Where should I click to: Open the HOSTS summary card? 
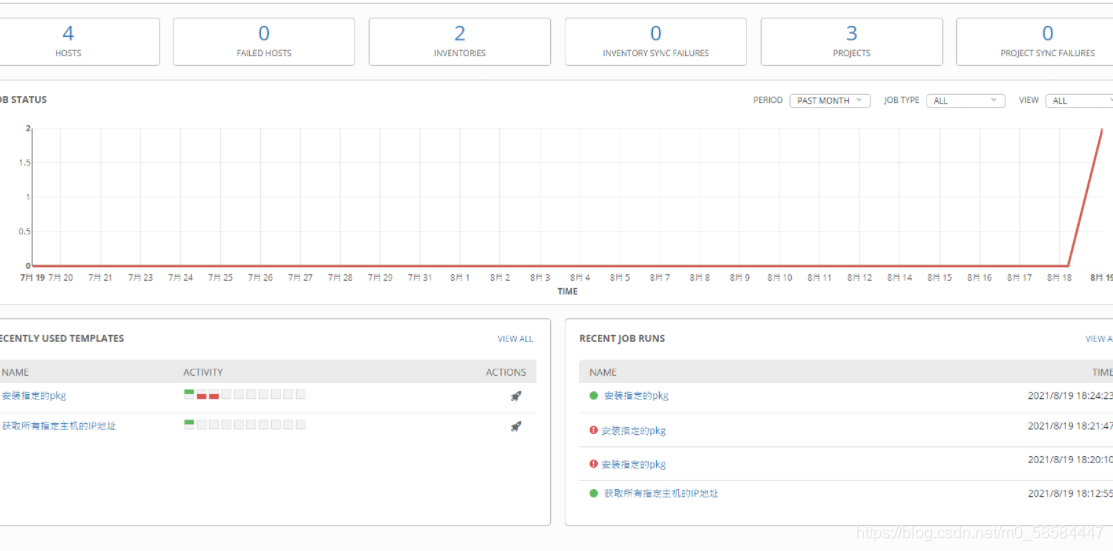(x=78, y=42)
